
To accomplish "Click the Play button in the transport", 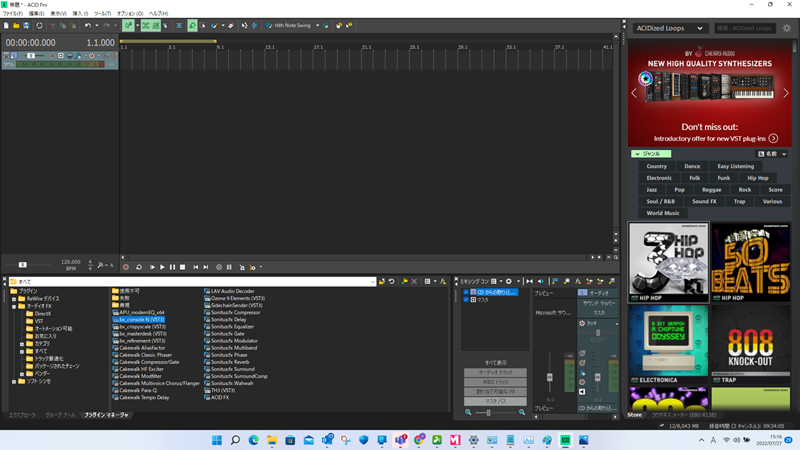I will [162, 267].
